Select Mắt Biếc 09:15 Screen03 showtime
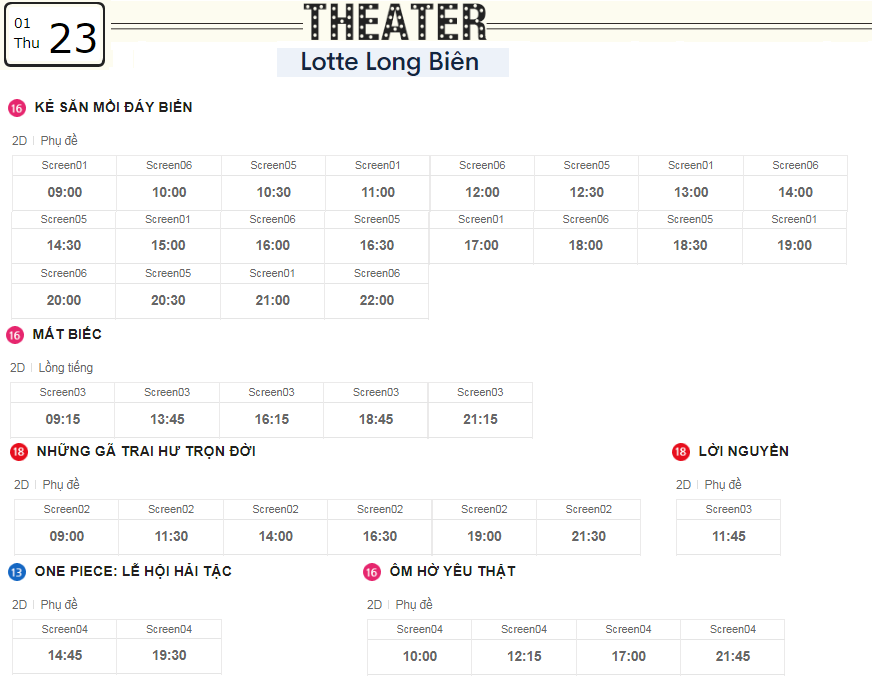The width and height of the screenshot is (872, 694). [x=62, y=410]
